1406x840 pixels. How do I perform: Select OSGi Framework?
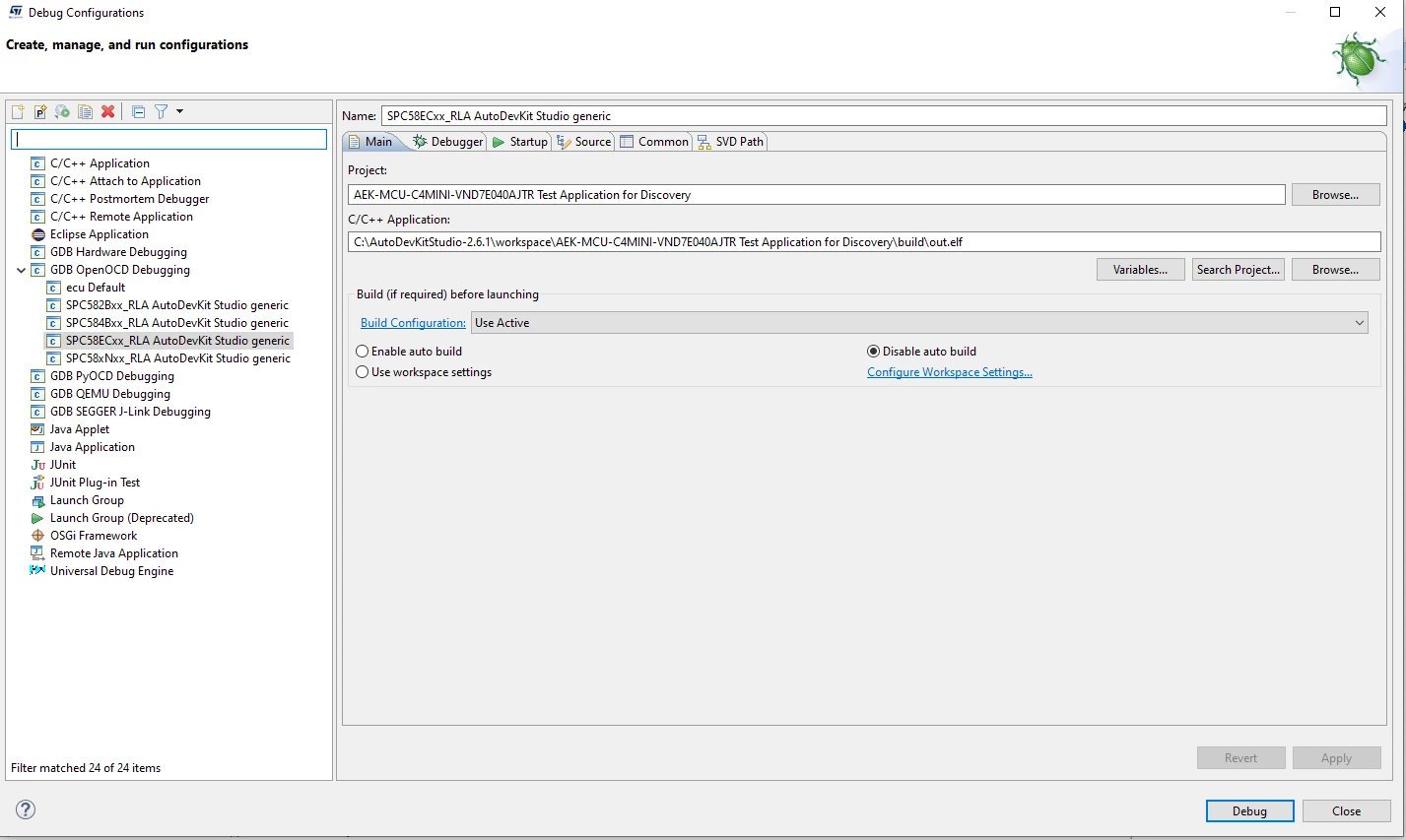pos(94,536)
